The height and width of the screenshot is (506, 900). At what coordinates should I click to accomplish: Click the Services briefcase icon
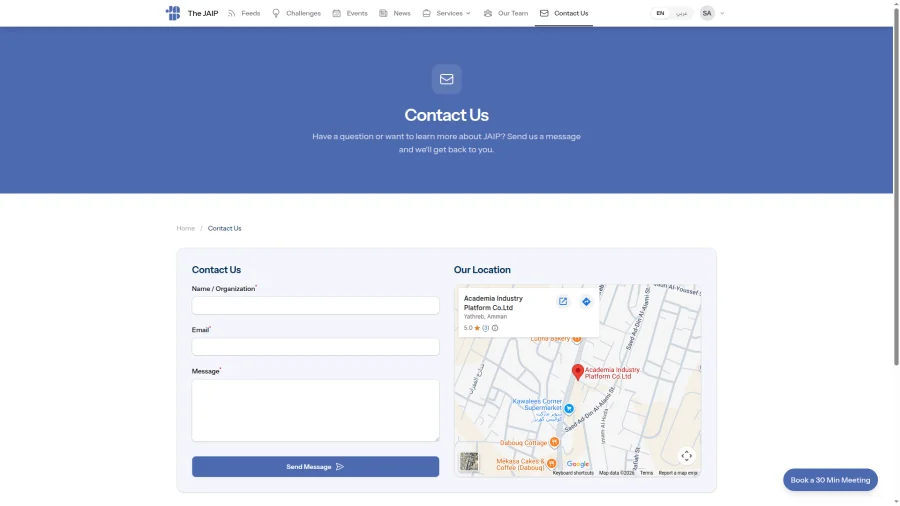pos(426,13)
